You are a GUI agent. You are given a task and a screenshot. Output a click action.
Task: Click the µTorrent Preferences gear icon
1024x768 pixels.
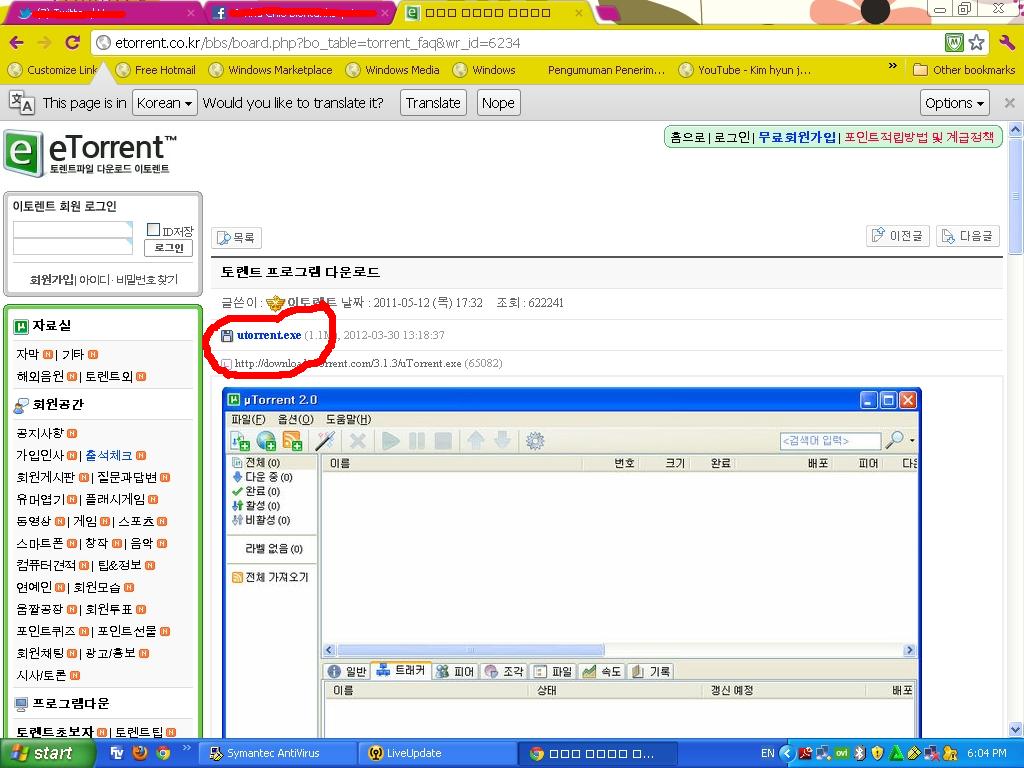[x=535, y=441]
